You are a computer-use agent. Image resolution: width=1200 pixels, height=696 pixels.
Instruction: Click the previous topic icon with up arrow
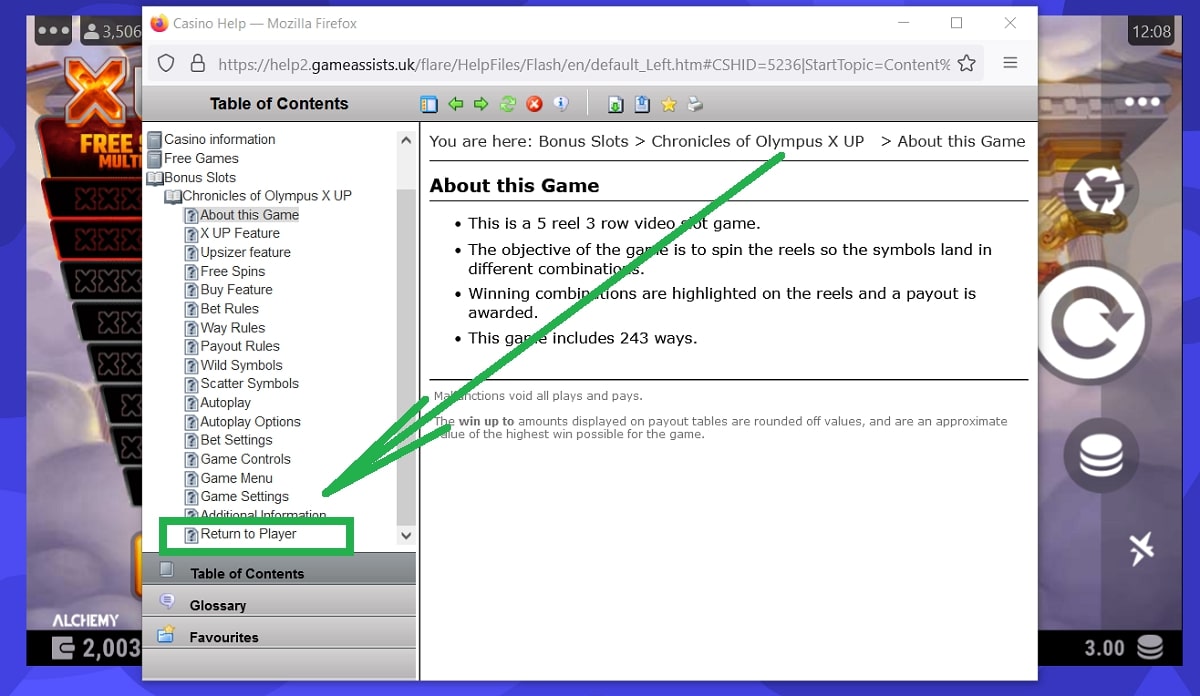642,104
